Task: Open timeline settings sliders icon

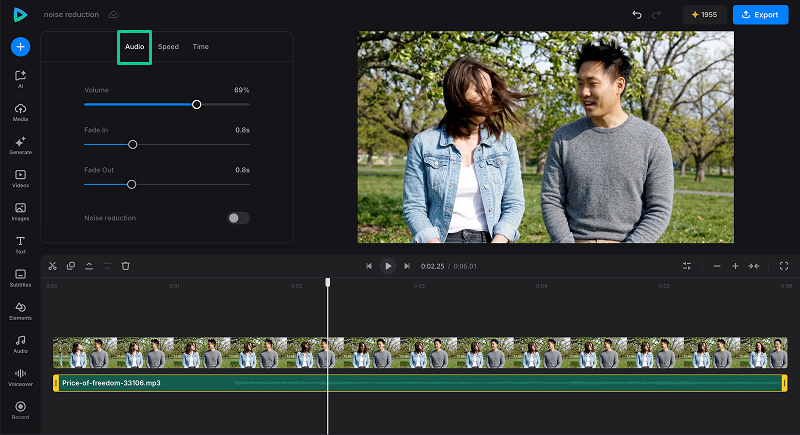Action: [x=687, y=266]
